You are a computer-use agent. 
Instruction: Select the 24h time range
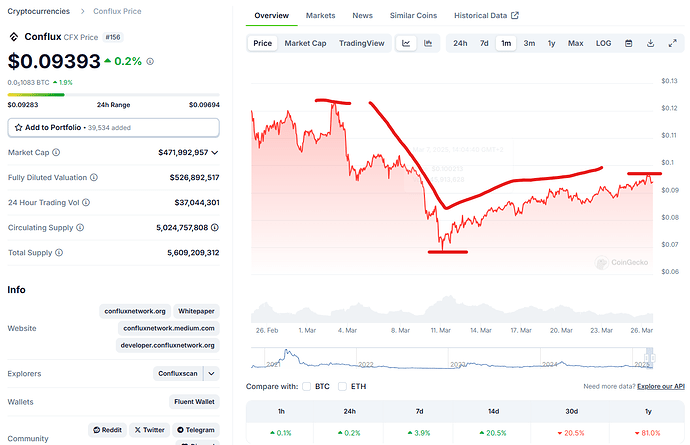tap(460, 43)
